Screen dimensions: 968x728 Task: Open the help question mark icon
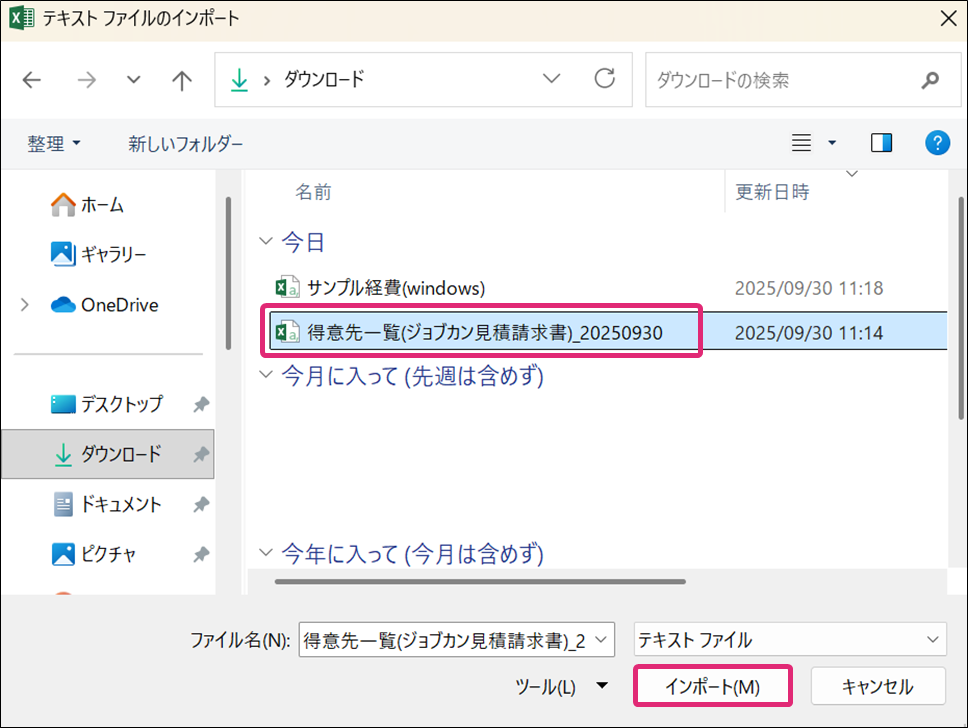click(x=937, y=144)
